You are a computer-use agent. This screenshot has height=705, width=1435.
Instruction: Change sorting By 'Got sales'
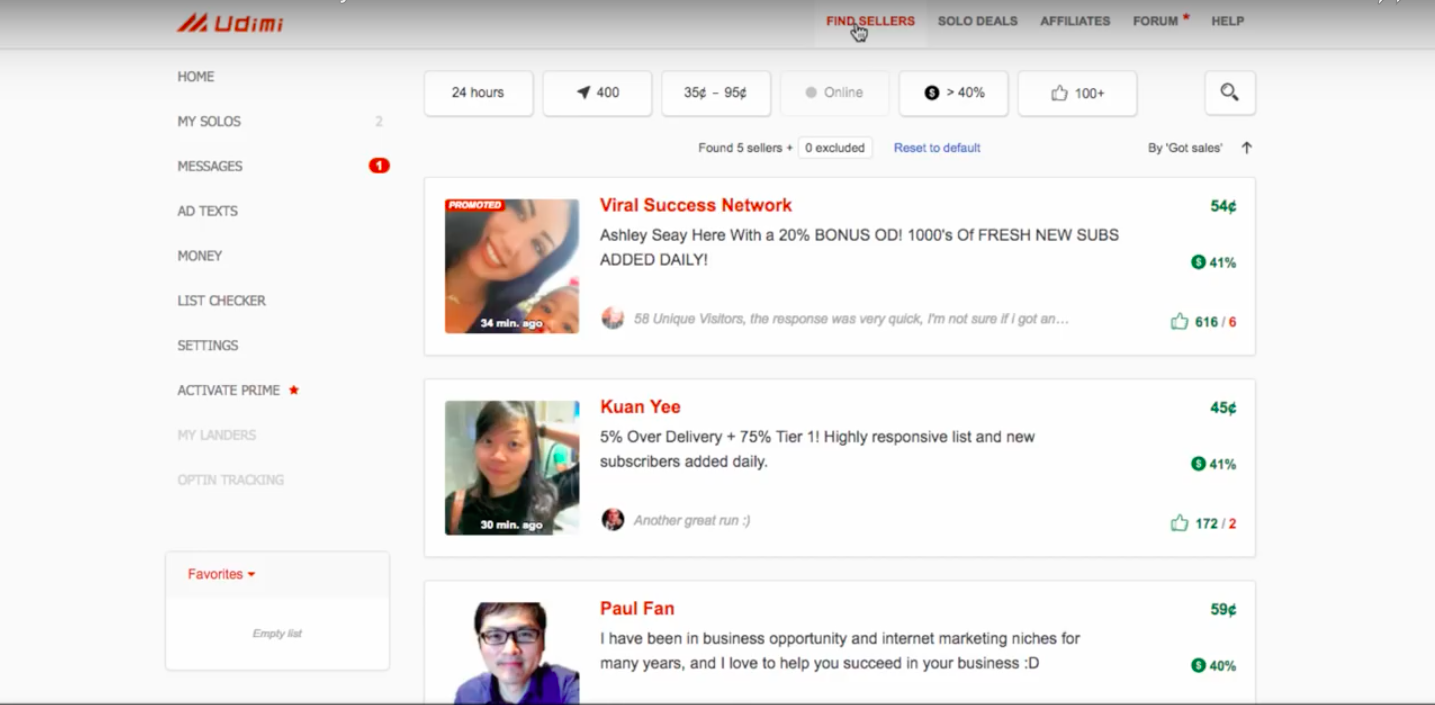tap(1185, 148)
